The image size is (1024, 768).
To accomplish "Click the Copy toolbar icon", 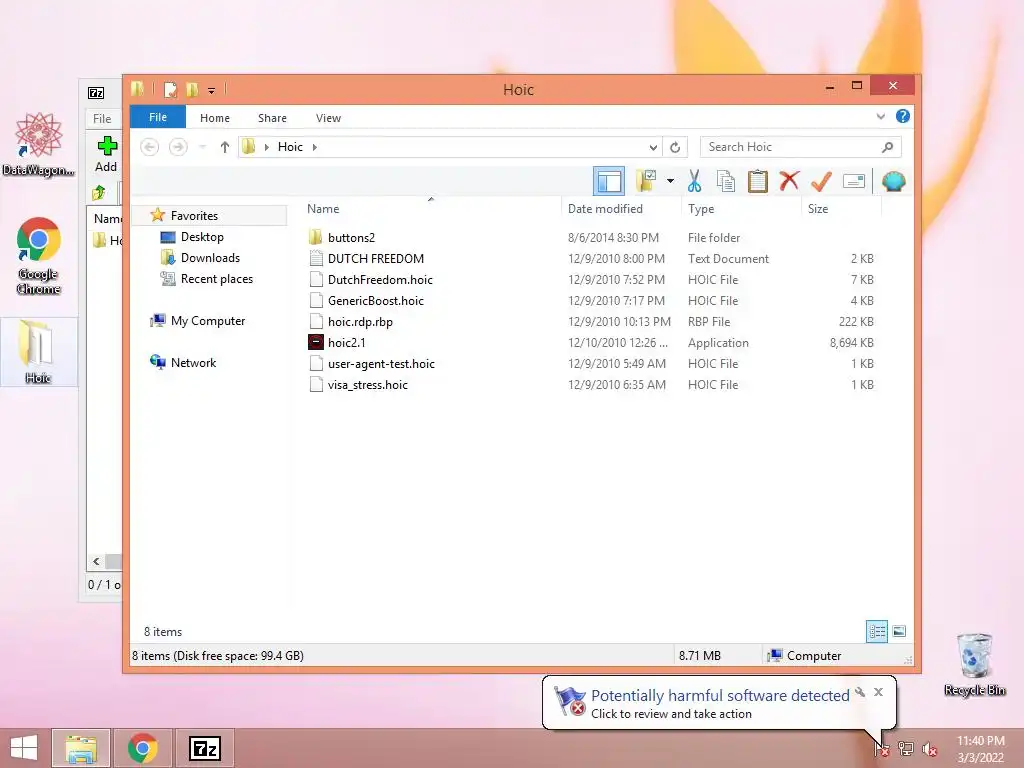I will click(726, 181).
